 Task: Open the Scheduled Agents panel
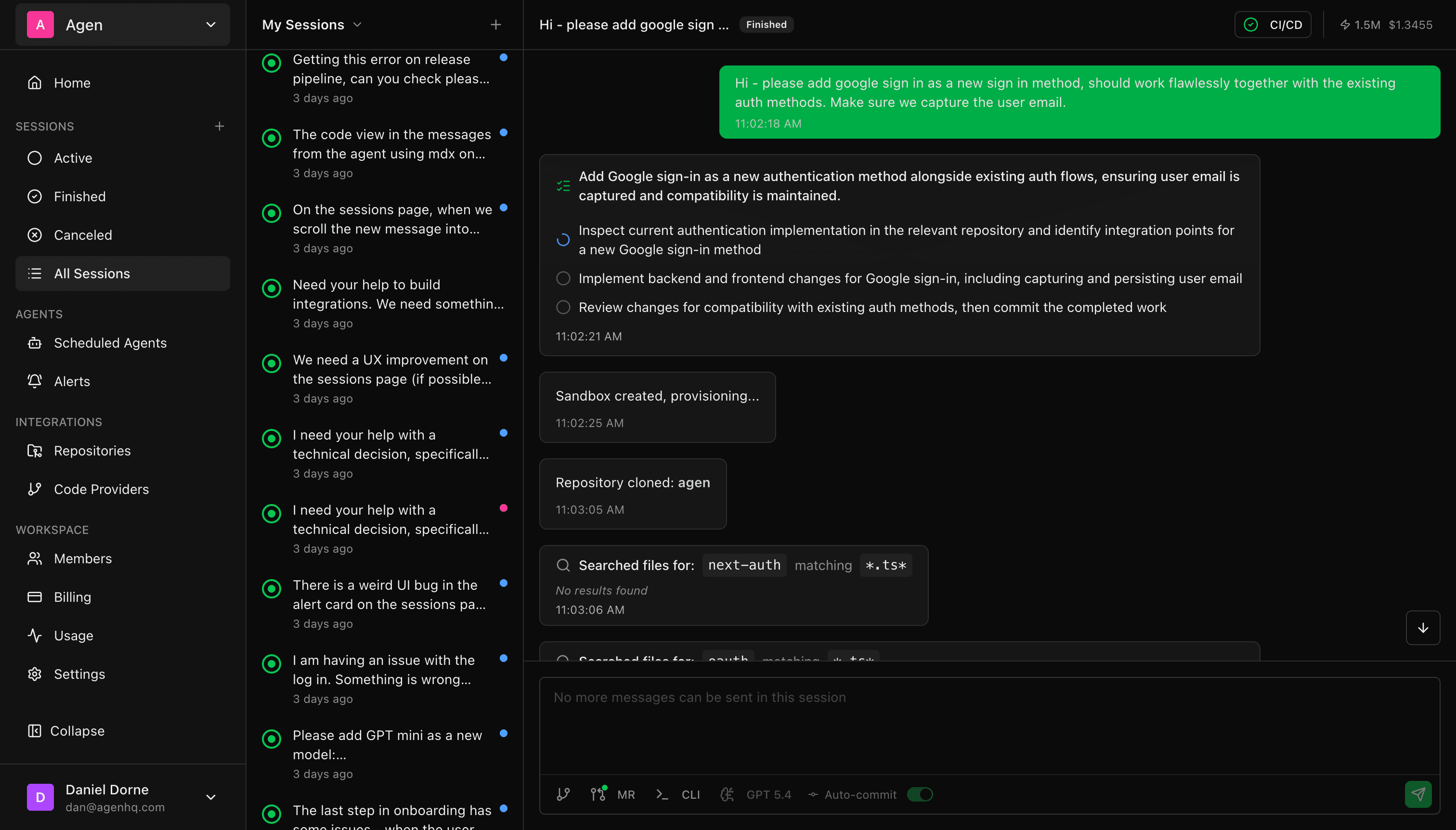110,343
